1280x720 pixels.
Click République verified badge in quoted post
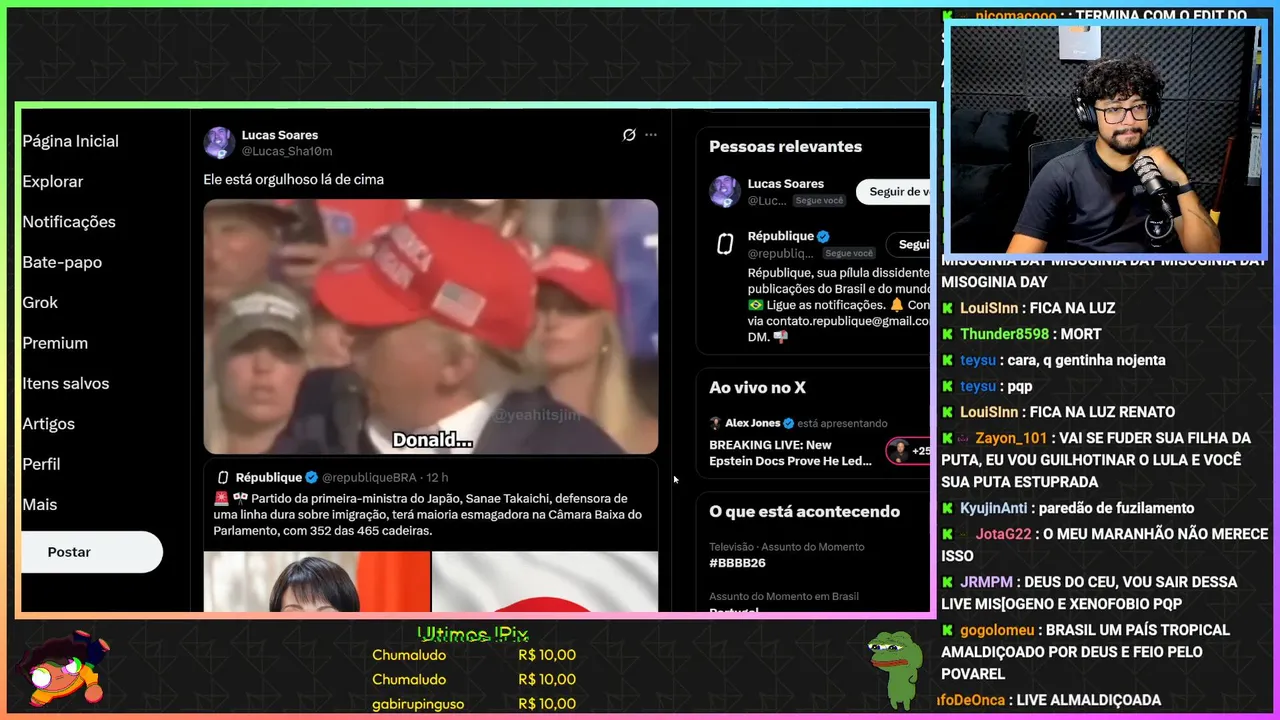(311, 478)
